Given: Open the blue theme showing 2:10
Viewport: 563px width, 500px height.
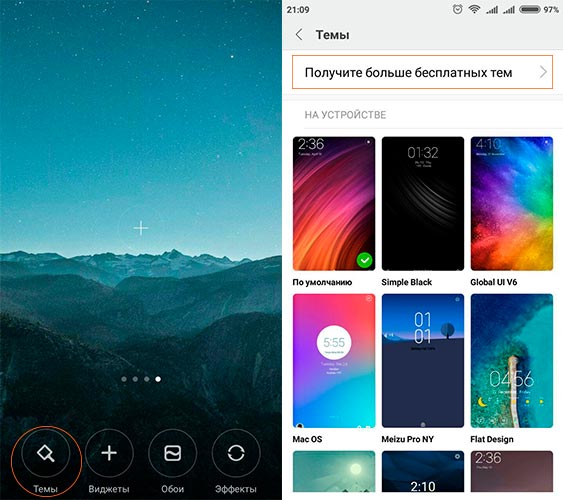Looking at the screenshot, I should (423, 471).
